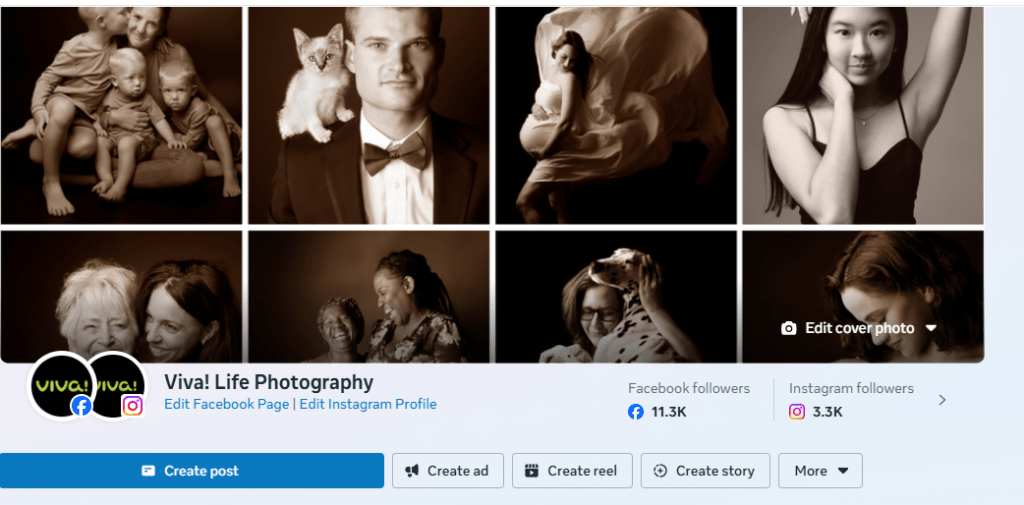Open the mother with three children photo
Viewport: 1024px width, 505px height.
tap(121, 114)
